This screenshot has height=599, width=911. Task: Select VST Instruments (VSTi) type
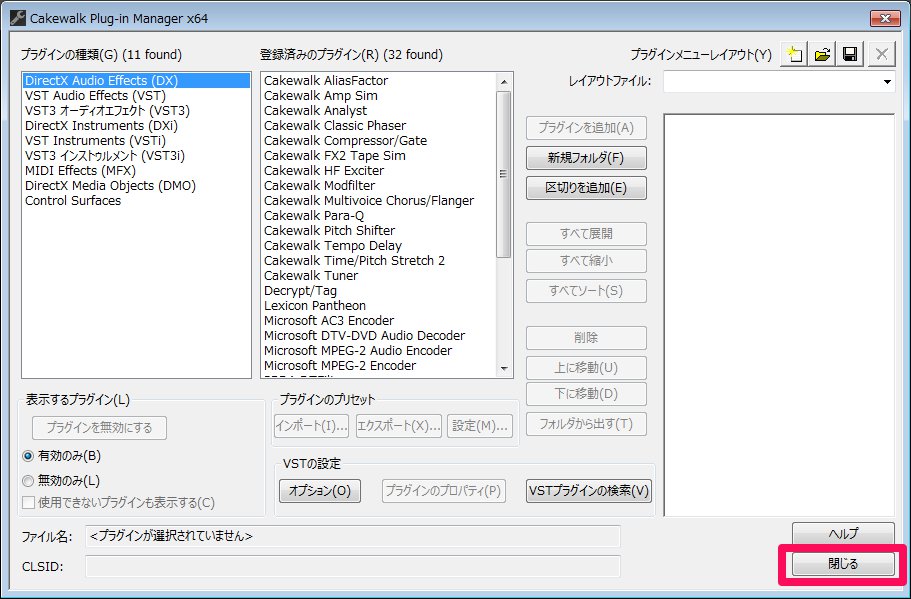pos(137,141)
